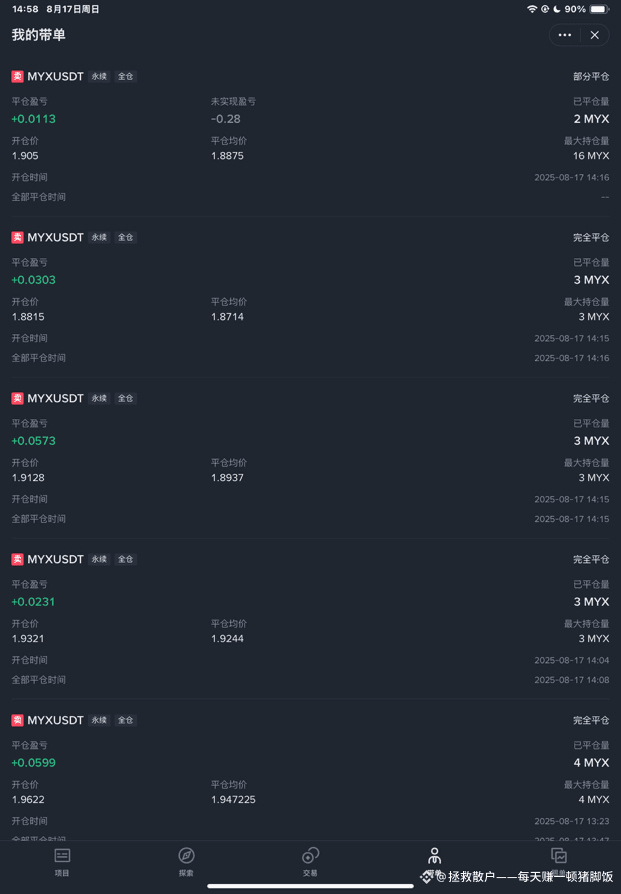Tap the home indicator bar at bottom
This screenshot has height=894, width=621.
tap(310, 886)
